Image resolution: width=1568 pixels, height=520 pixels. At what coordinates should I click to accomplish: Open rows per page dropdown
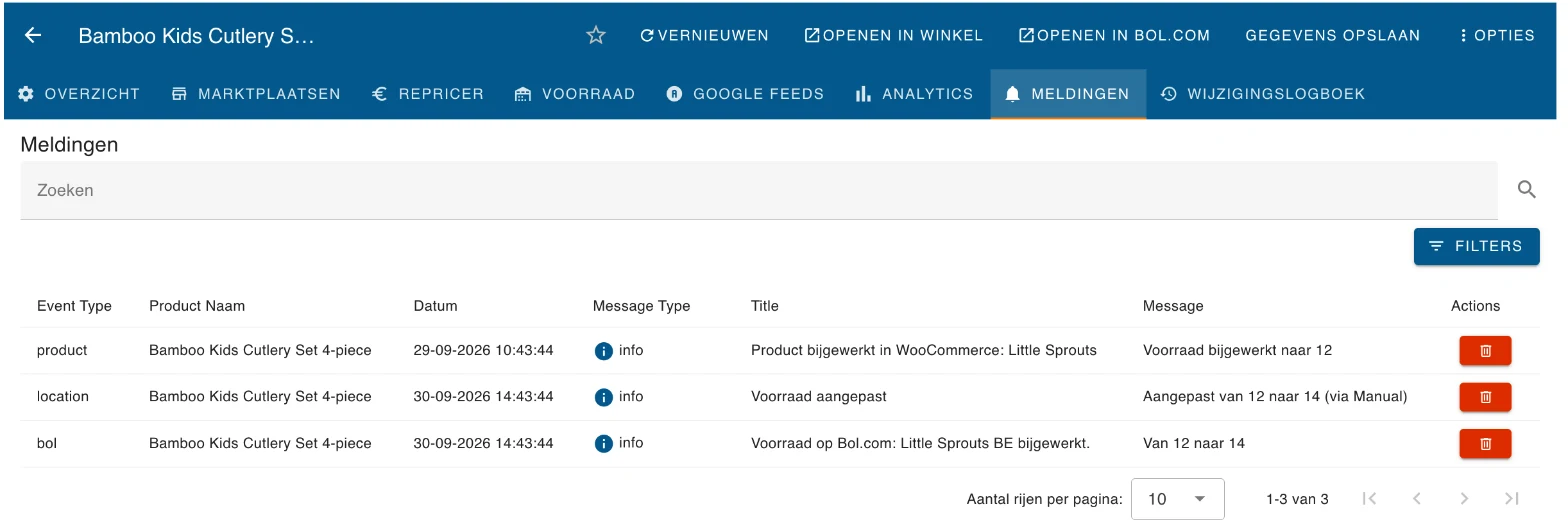click(1177, 498)
